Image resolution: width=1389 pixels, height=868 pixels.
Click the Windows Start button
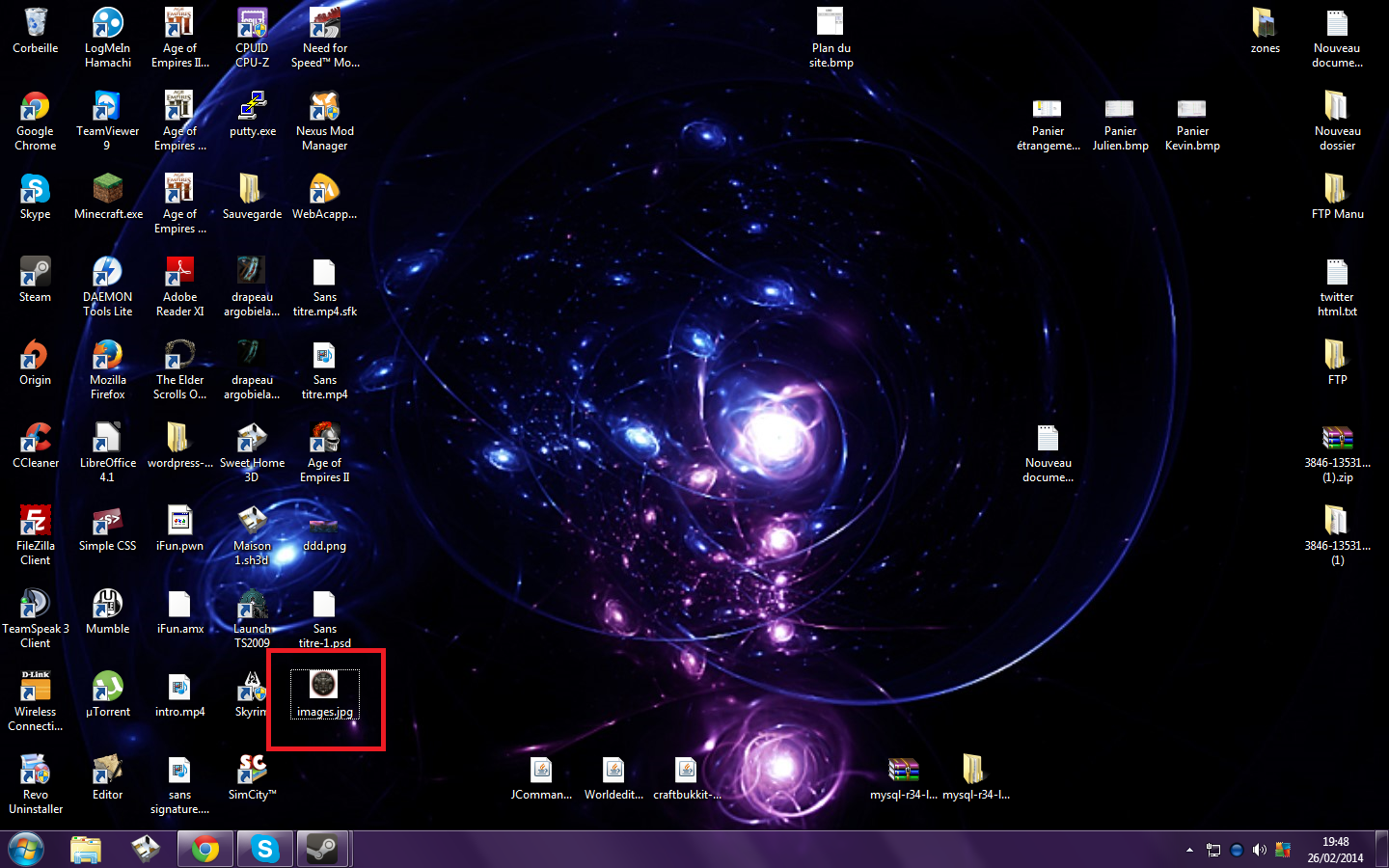coord(26,850)
